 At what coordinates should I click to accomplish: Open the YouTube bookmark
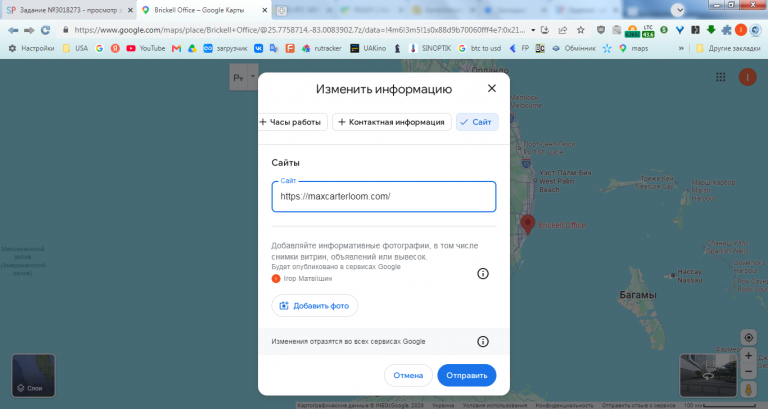[145, 48]
